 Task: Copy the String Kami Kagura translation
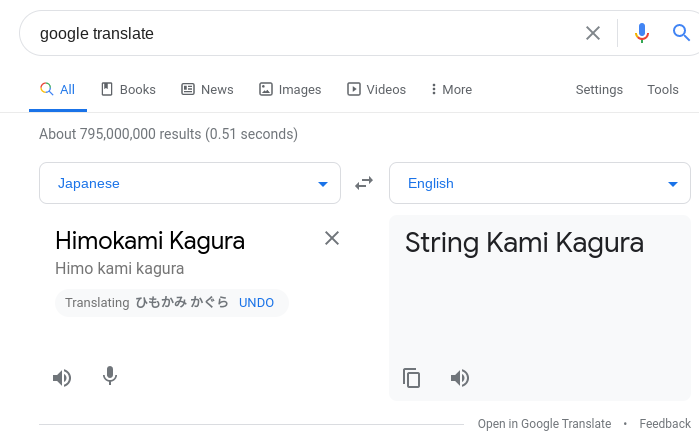[x=411, y=377]
